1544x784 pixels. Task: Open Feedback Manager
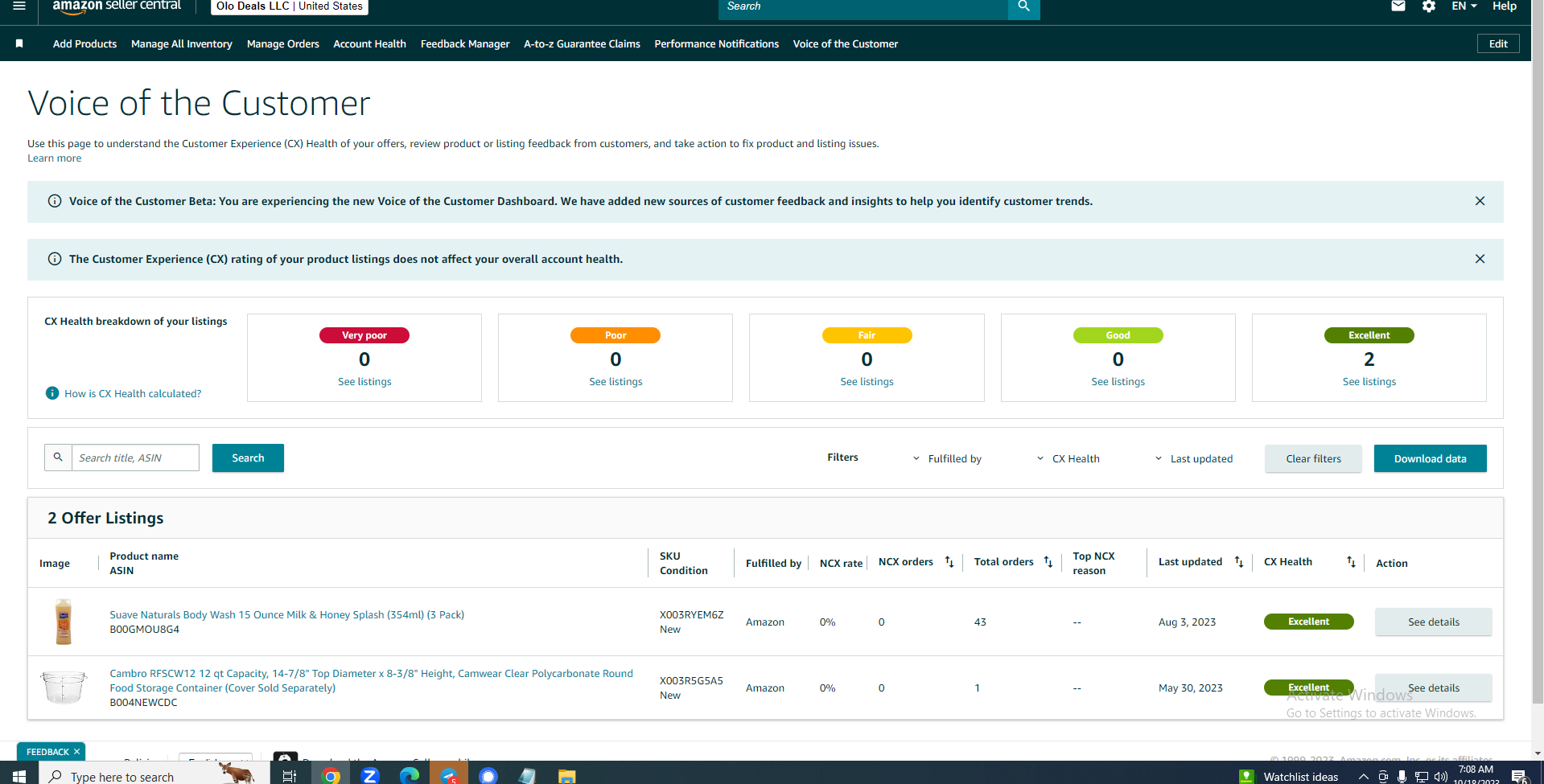point(465,43)
